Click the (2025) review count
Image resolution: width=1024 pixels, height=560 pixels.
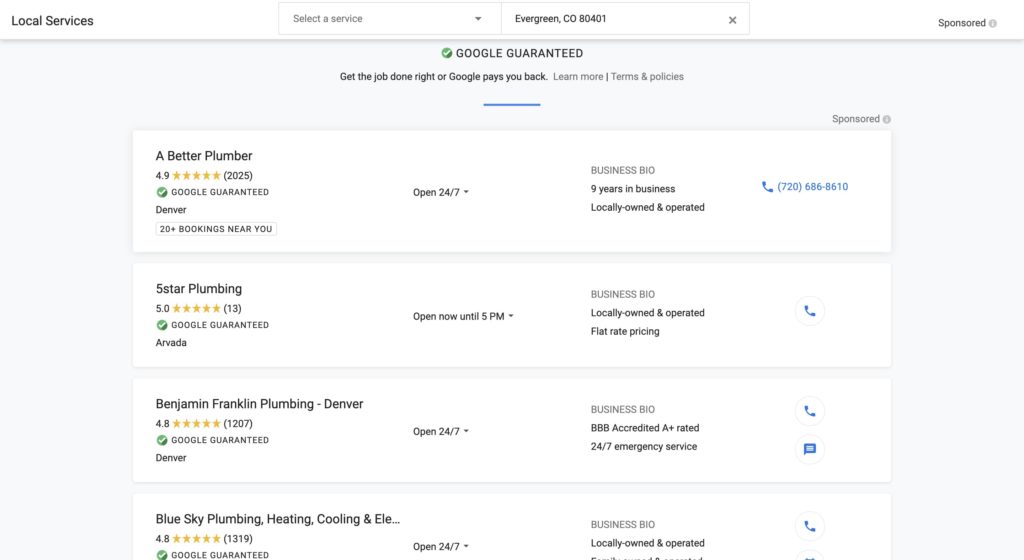(238, 176)
